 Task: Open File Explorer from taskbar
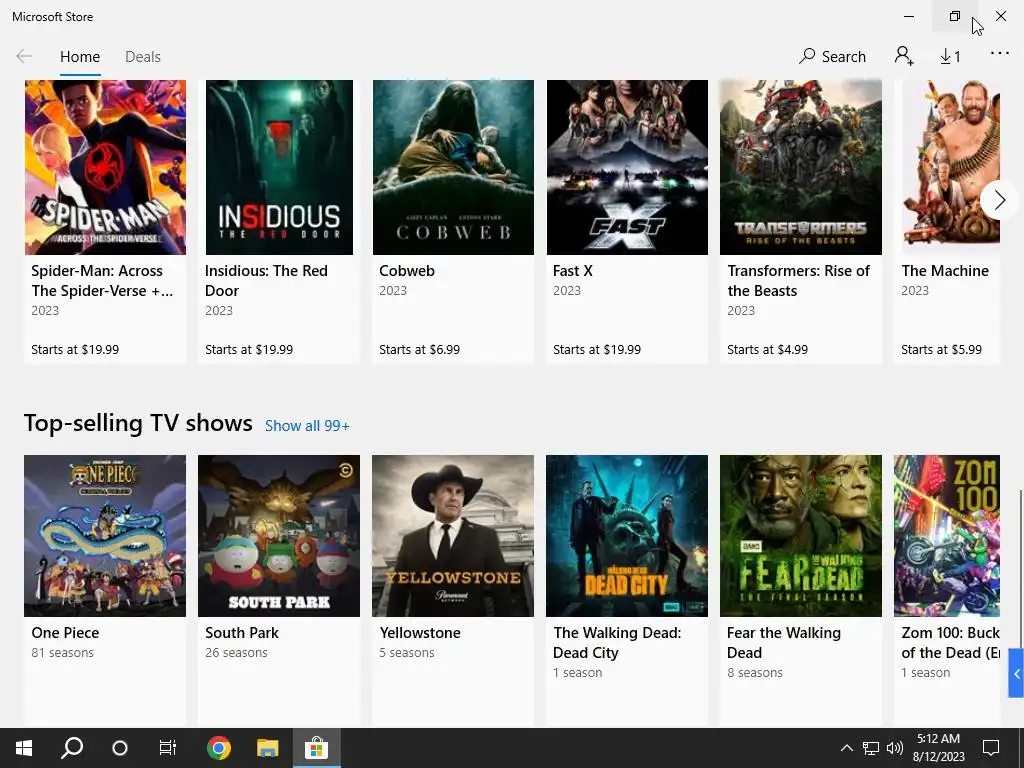click(x=268, y=748)
